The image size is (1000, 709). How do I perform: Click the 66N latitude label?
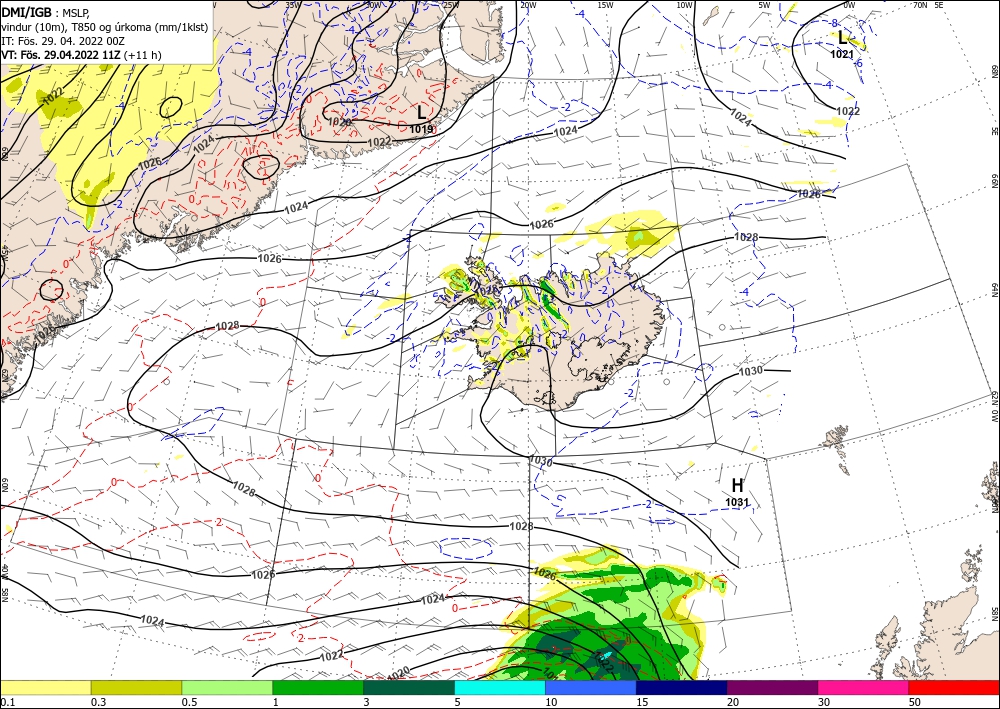click(994, 181)
